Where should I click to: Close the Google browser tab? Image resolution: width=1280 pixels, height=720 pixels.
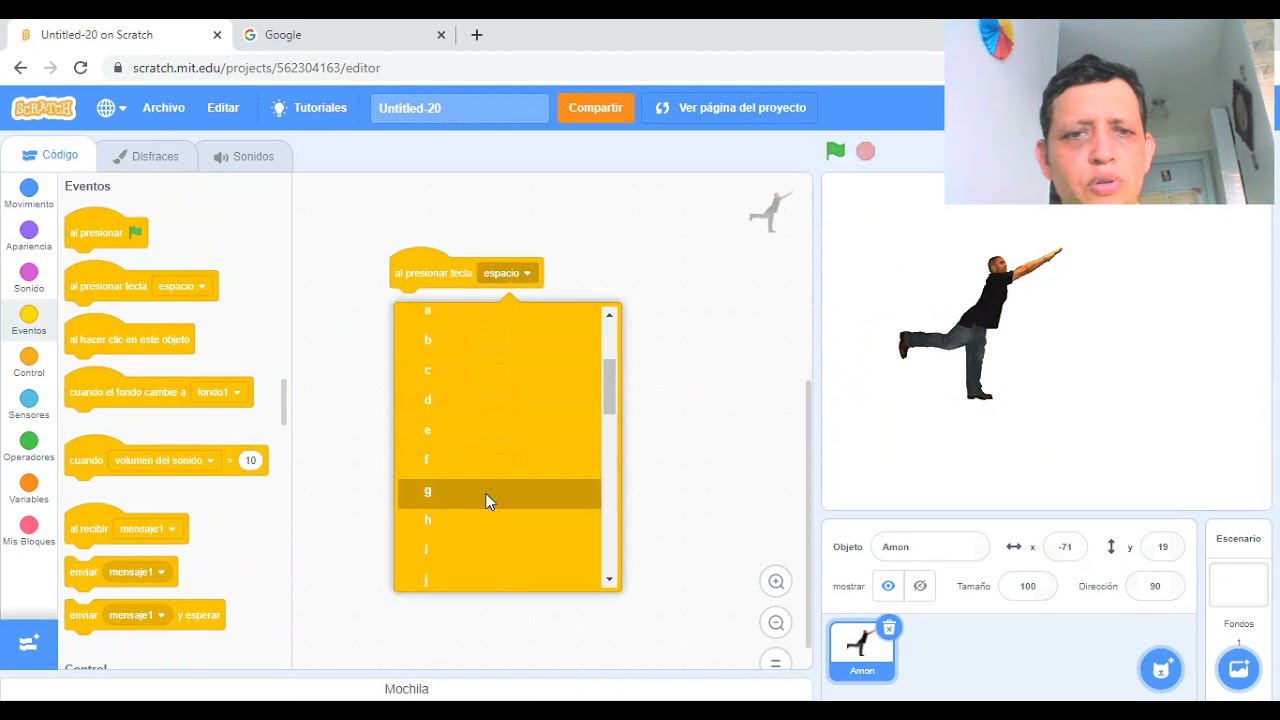(441, 35)
